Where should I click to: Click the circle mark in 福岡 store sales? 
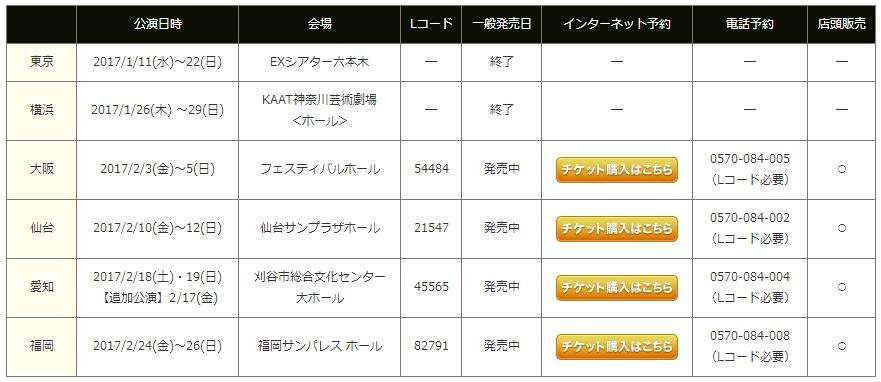[841, 345]
